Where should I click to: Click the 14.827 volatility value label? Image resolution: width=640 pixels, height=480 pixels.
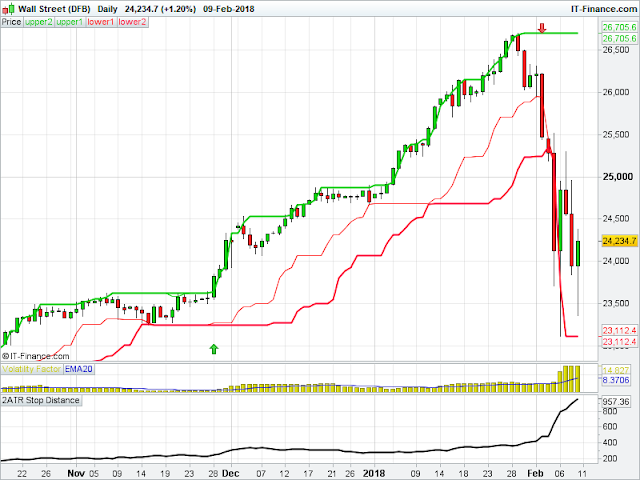(616, 370)
